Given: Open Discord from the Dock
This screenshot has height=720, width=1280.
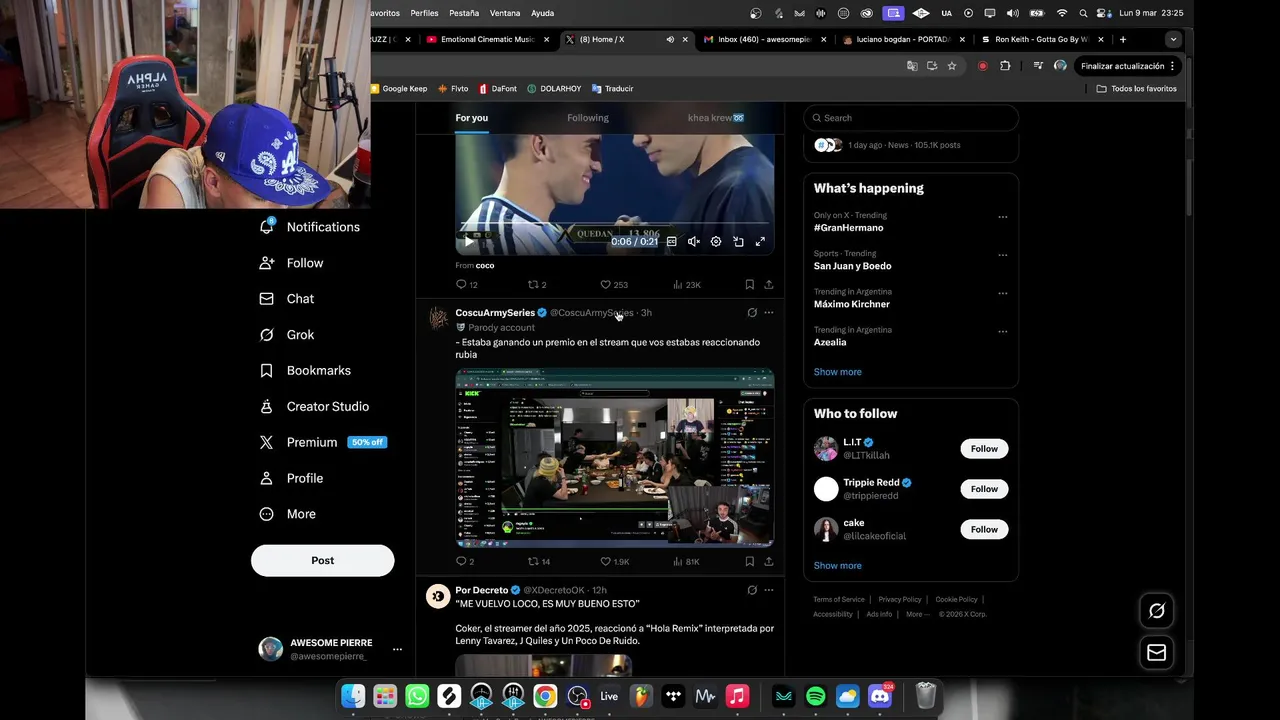Looking at the screenshot, I should point(880,696).
